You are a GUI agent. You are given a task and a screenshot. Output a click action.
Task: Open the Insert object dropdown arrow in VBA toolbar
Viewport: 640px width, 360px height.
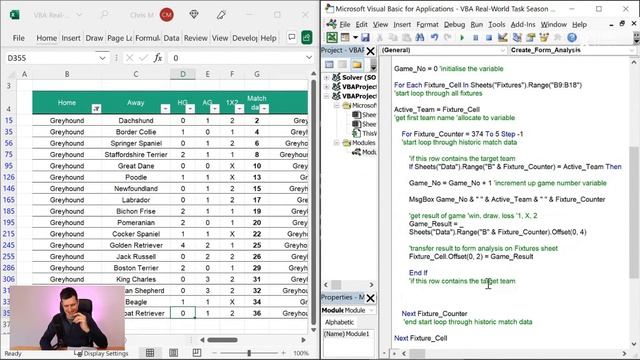pos(355,38)
